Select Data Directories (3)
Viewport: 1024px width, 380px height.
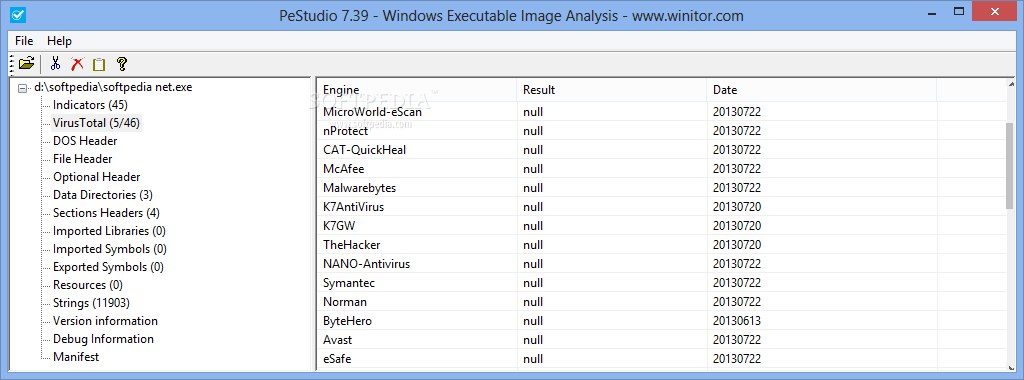tap(103, 195)
